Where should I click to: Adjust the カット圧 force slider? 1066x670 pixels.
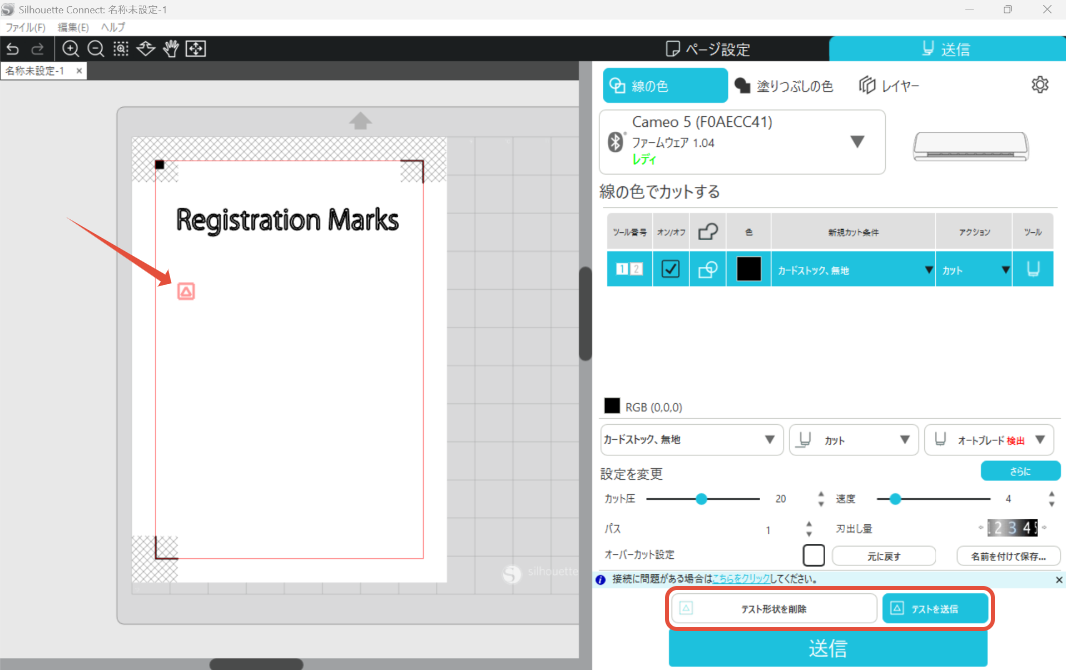702,499
